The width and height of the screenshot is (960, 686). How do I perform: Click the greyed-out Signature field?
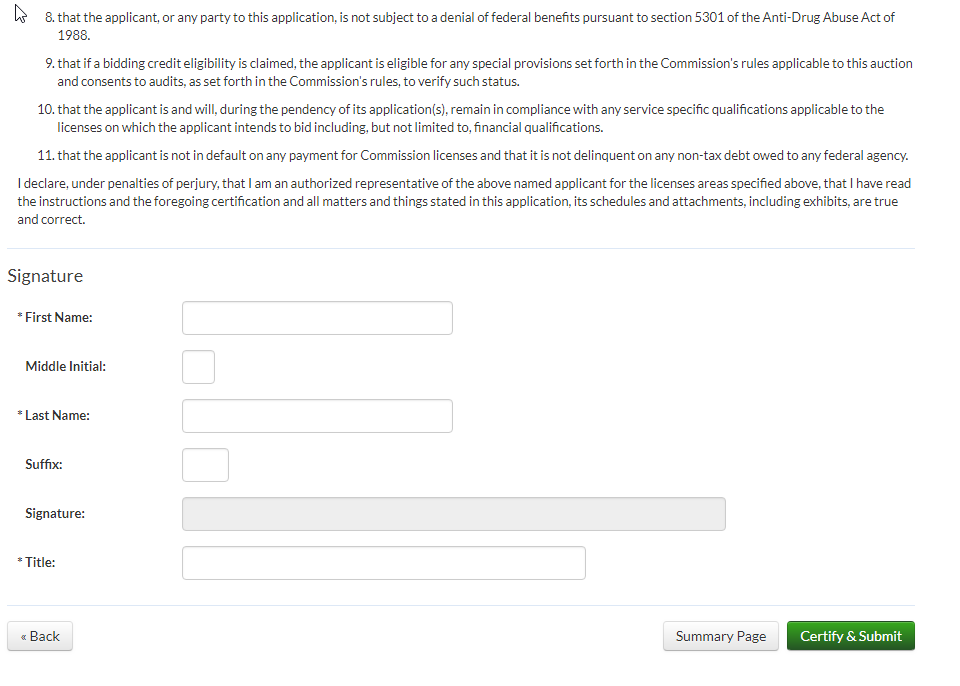tap(453, 514)
